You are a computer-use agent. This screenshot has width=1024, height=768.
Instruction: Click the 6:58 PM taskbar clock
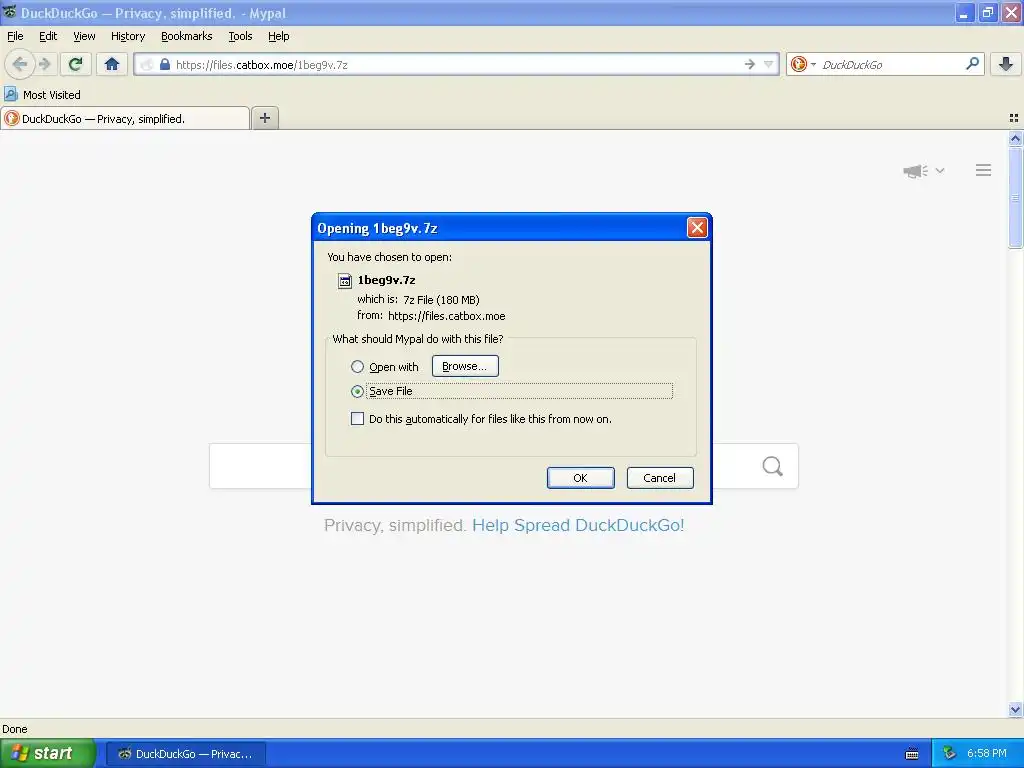[x=987, y=754]
